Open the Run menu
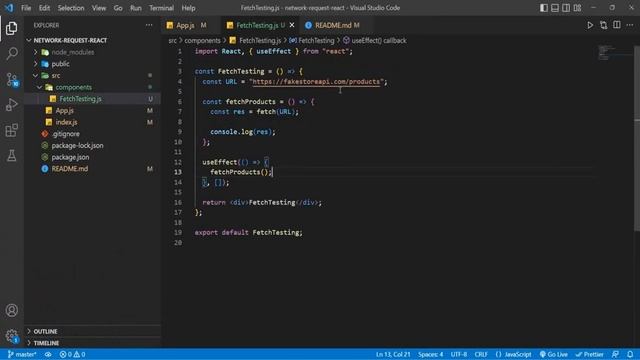Screen dimensions: 640x360 click(x=136, y=8)
